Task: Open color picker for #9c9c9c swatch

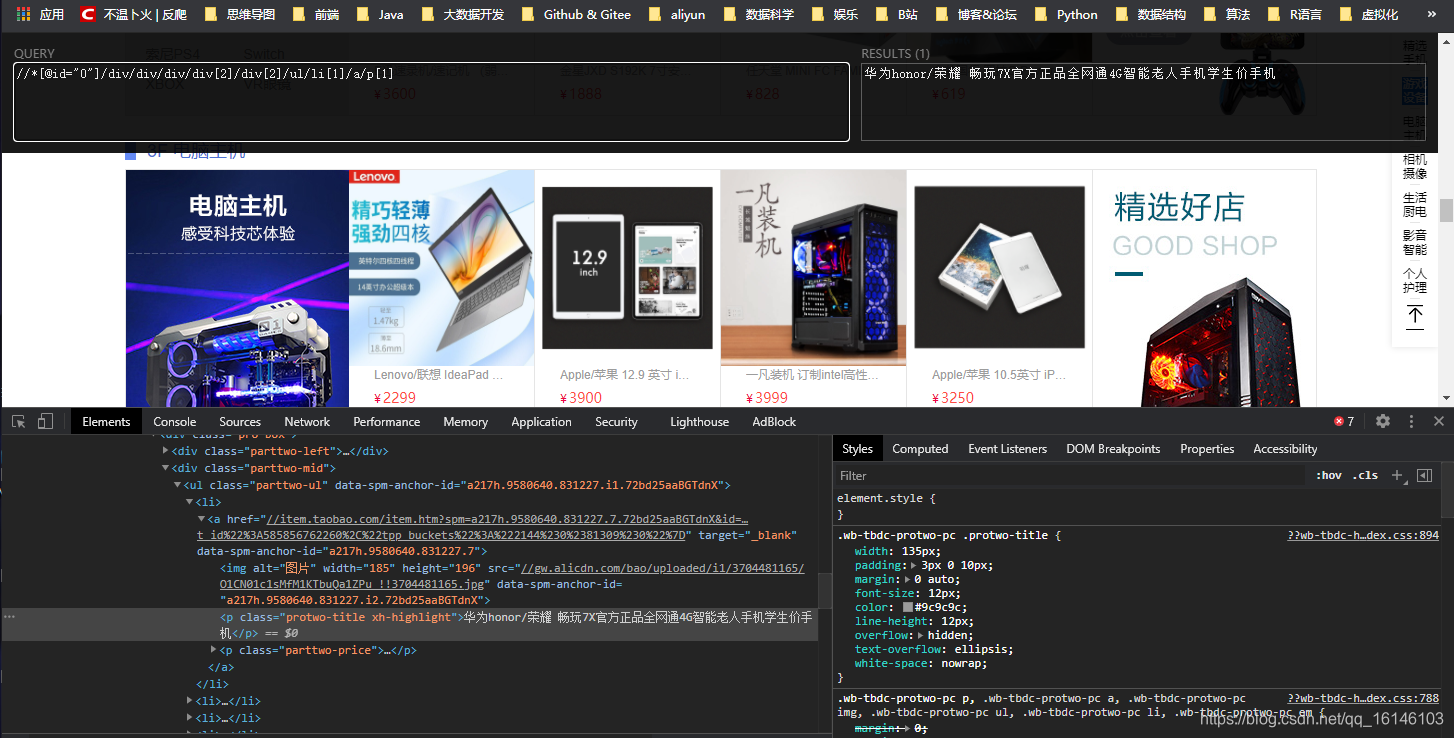Action: point(908,607)
